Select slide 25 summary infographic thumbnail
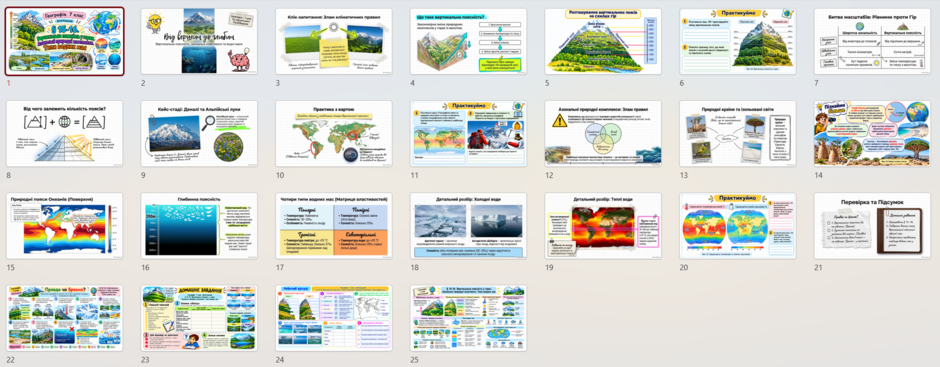This screenshot has width=940, height=367. [468, 318]
